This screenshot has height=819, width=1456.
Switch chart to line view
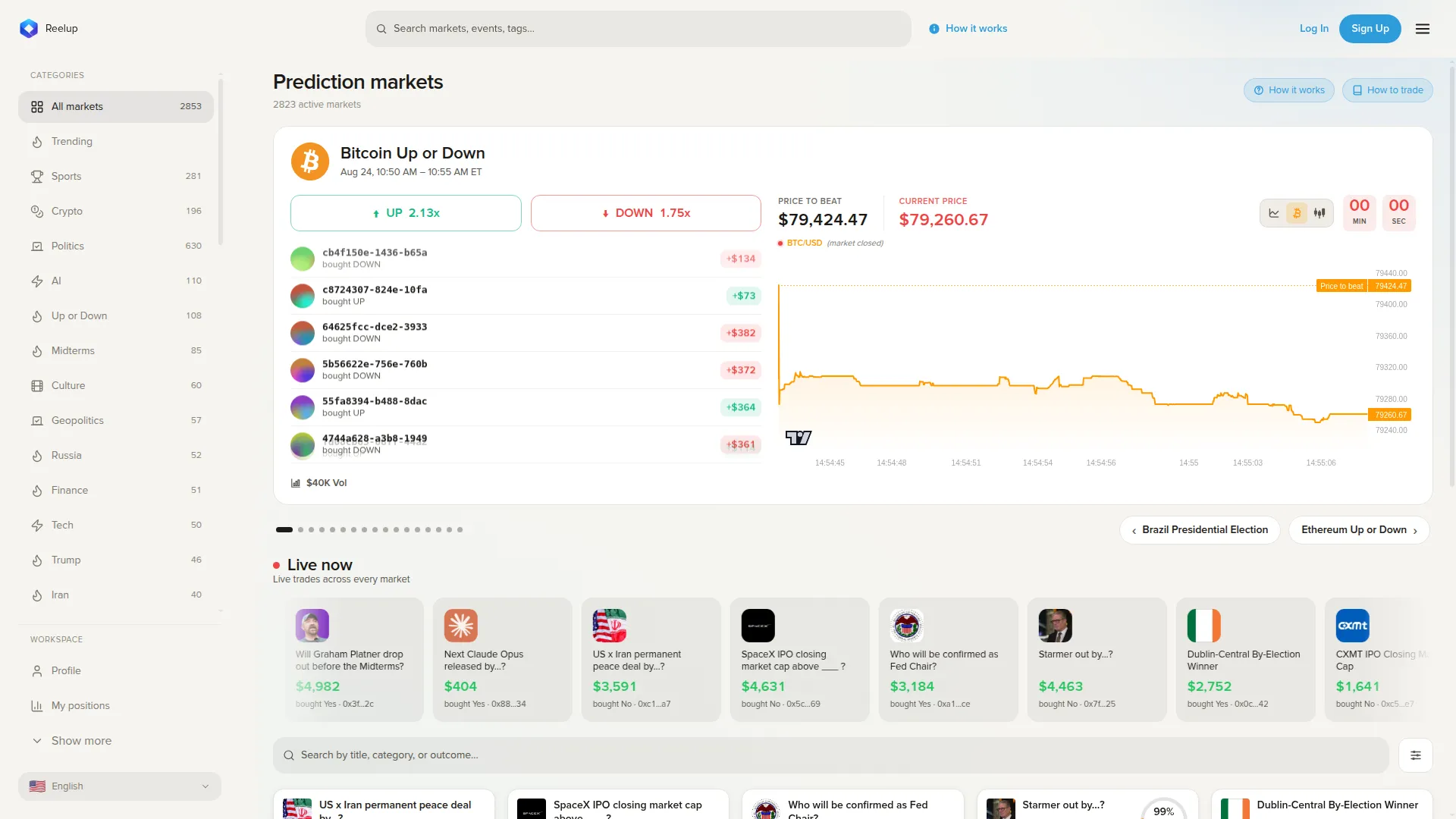pyautogui.click(x=1274, y=213)
